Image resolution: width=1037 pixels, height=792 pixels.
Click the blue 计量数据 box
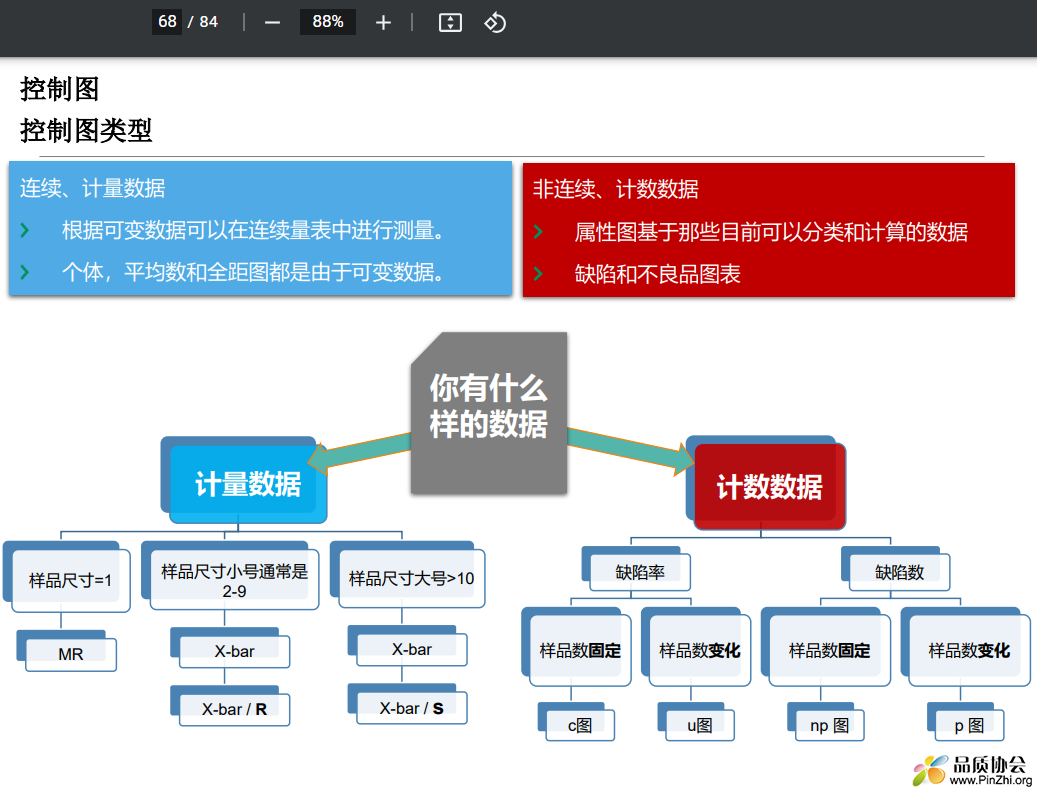coord(248,484)
